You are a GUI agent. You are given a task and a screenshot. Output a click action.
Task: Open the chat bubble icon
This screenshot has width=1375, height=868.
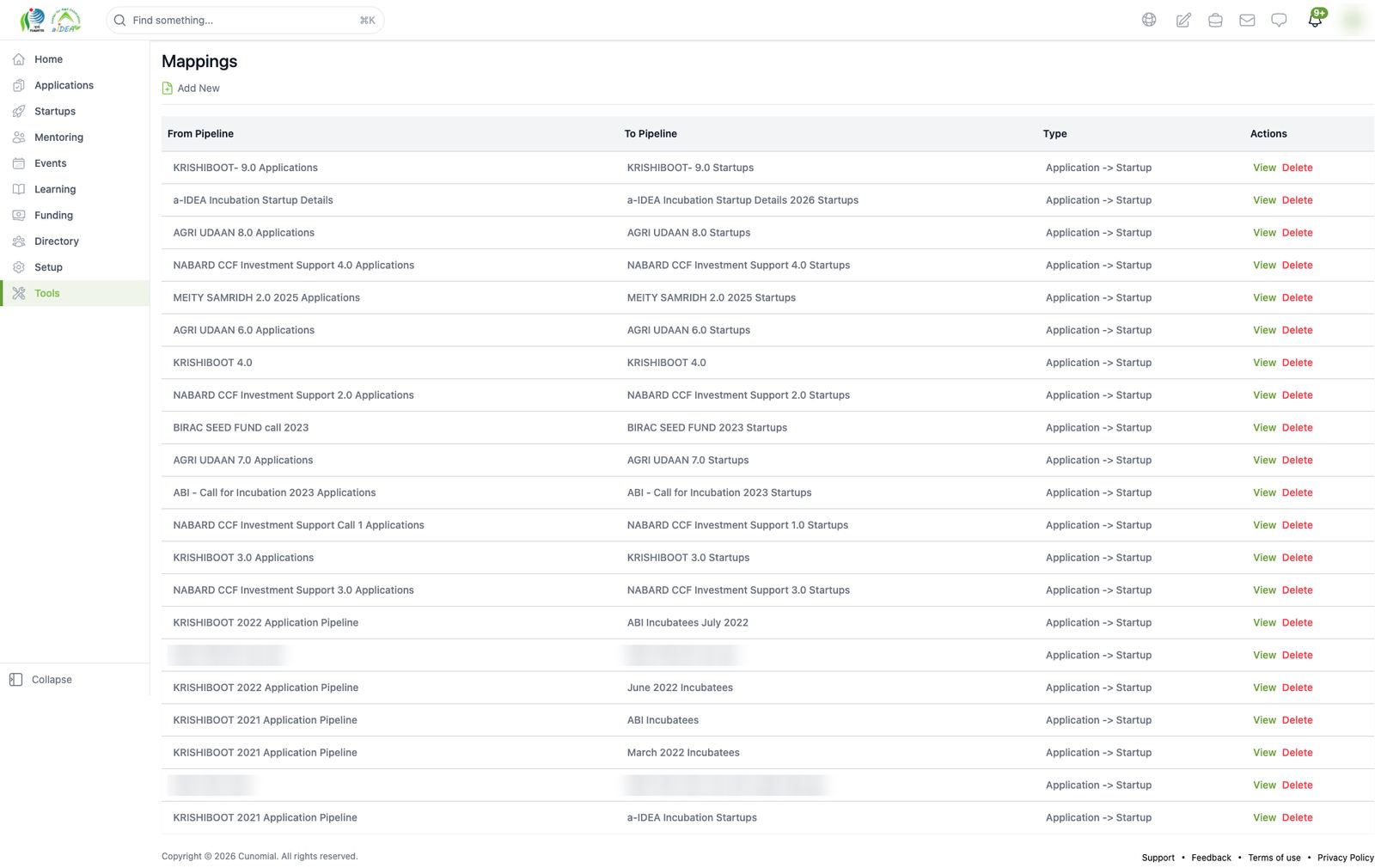[1279, 20]
